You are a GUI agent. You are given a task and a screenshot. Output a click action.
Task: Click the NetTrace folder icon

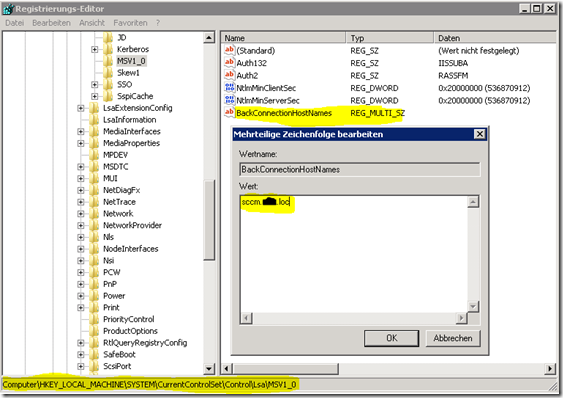[94, 202]
